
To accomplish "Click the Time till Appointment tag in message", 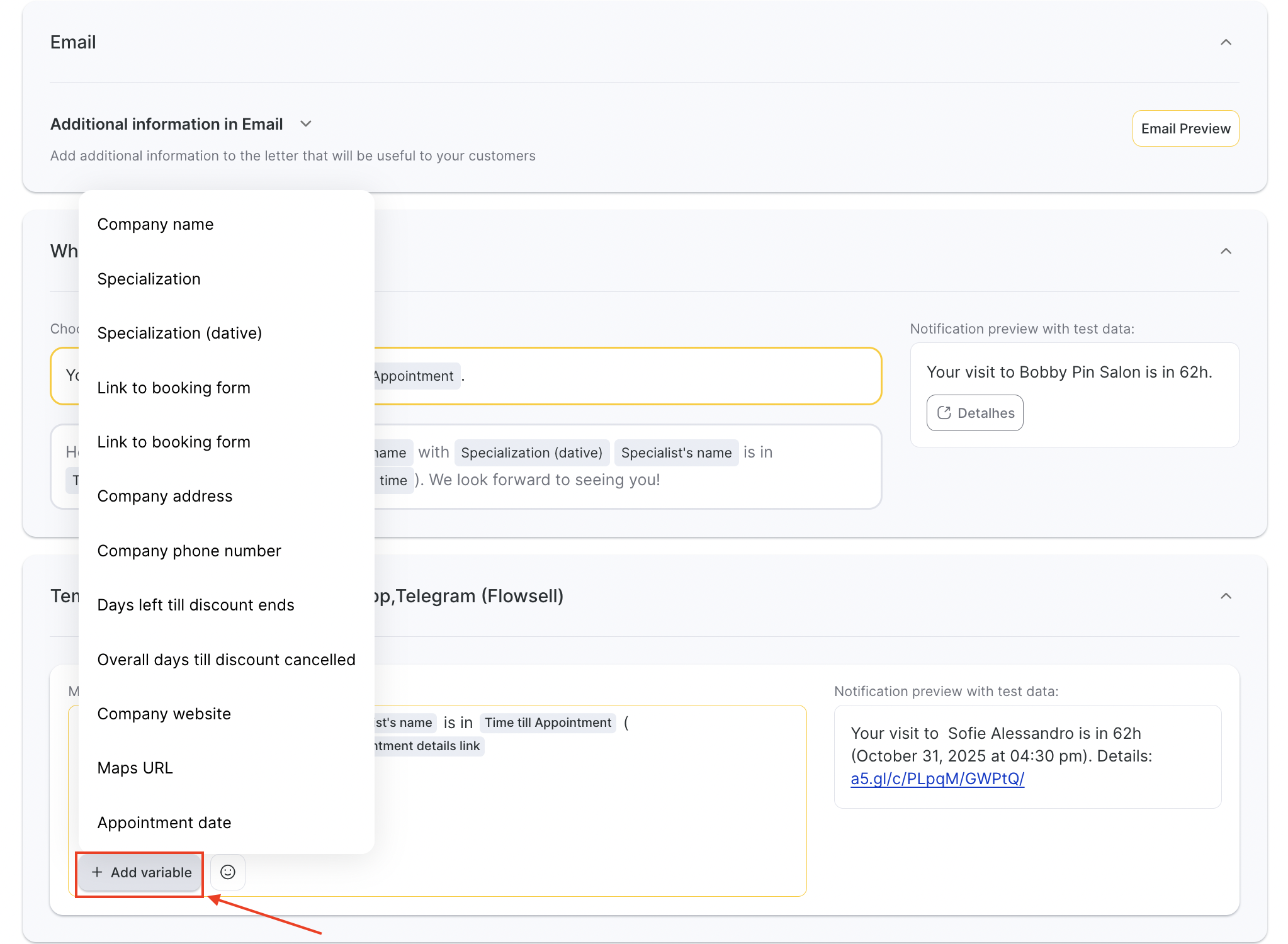I will tap(547, 722).
